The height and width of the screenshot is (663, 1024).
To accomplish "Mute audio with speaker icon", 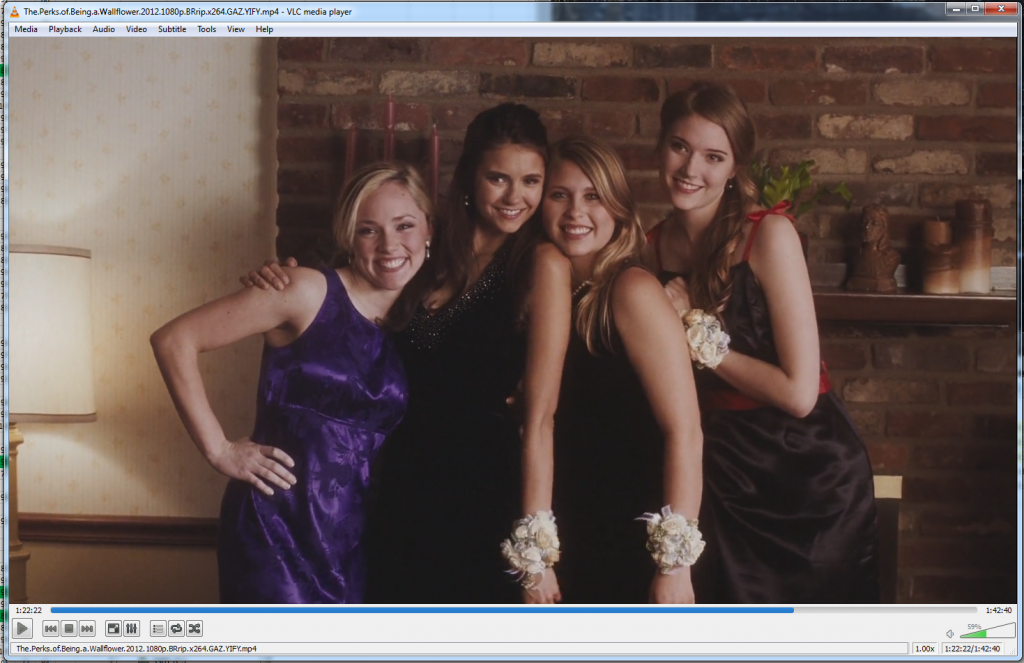I will click(950, 633).
